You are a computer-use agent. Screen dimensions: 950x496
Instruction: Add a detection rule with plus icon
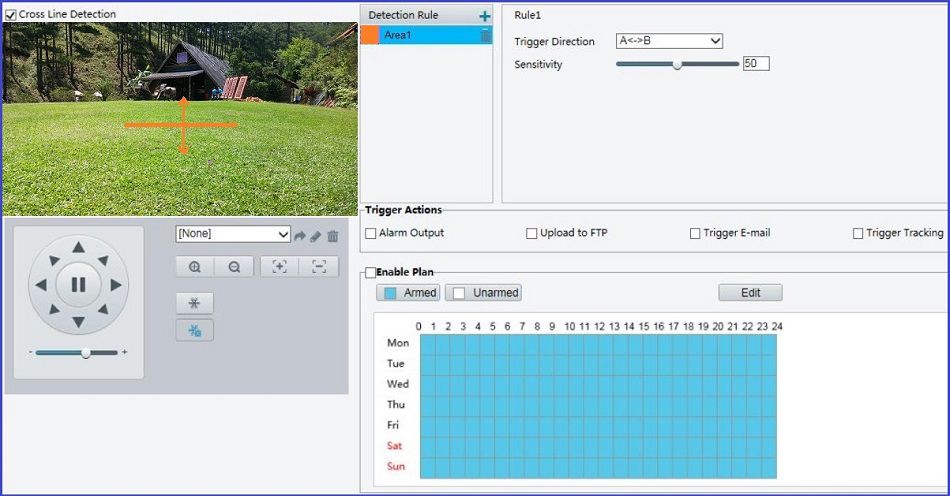(x=485, y=16)
